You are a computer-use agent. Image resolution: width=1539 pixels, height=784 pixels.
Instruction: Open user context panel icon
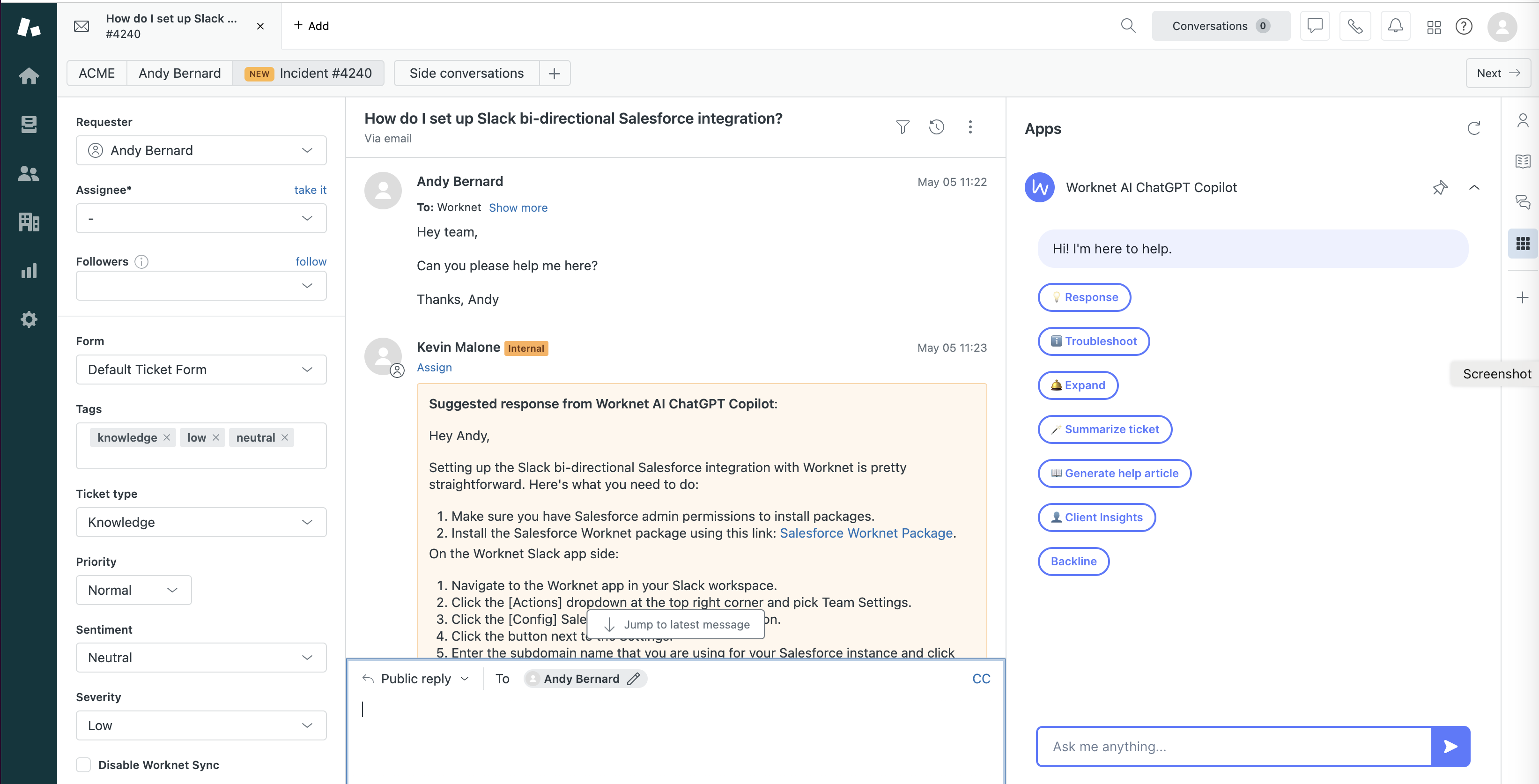click(x=1522, y=121)
